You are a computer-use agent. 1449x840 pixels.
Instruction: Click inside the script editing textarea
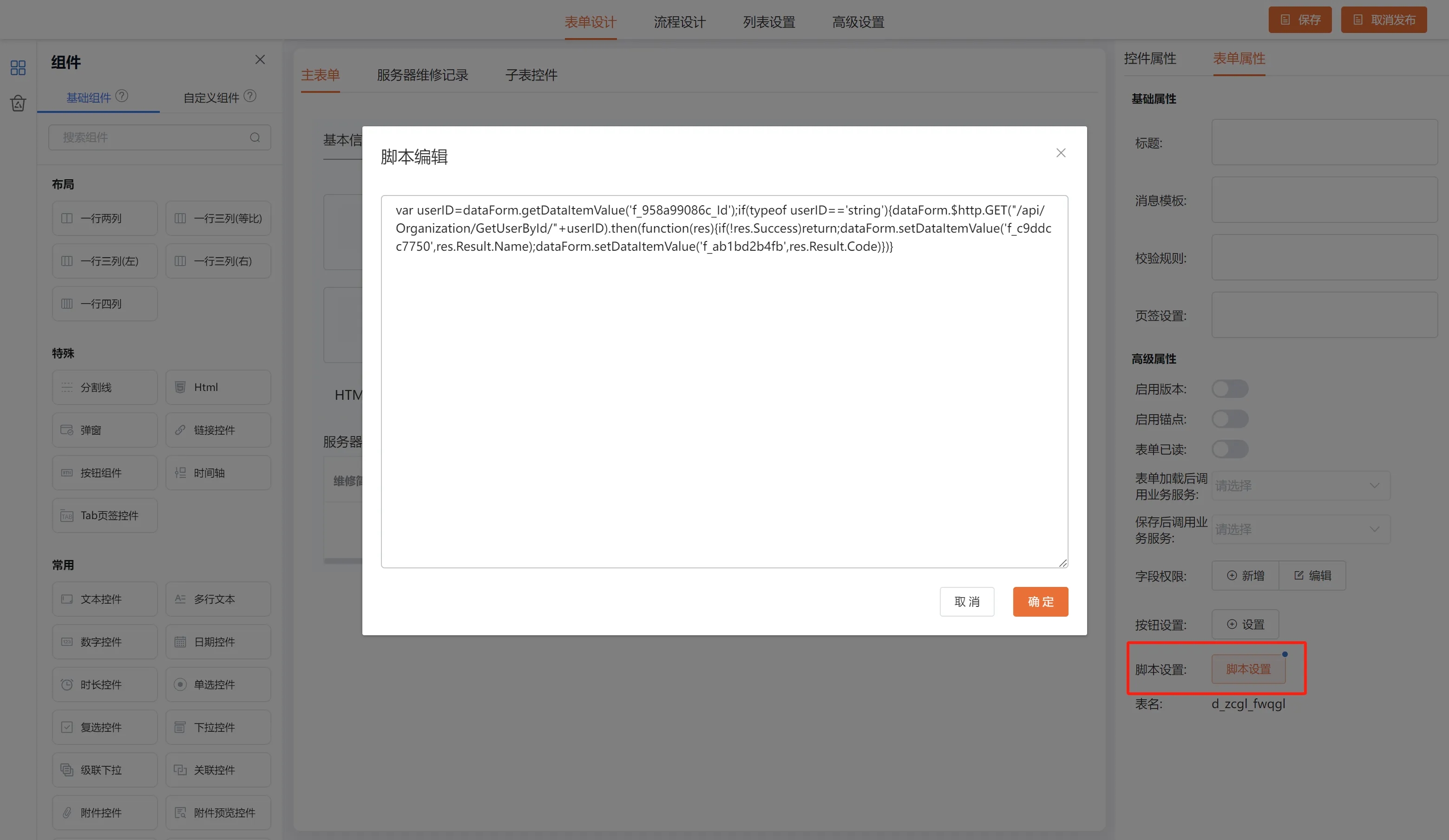click(x=724, y=402)
